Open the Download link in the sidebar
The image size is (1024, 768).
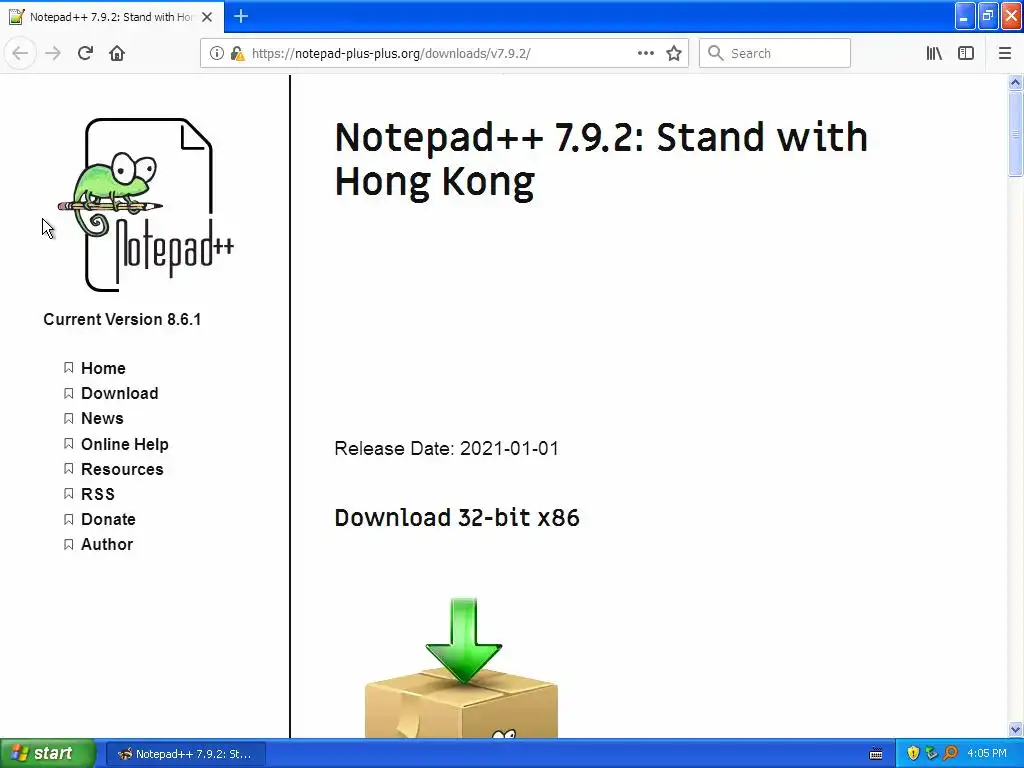(x=120, y=393)
